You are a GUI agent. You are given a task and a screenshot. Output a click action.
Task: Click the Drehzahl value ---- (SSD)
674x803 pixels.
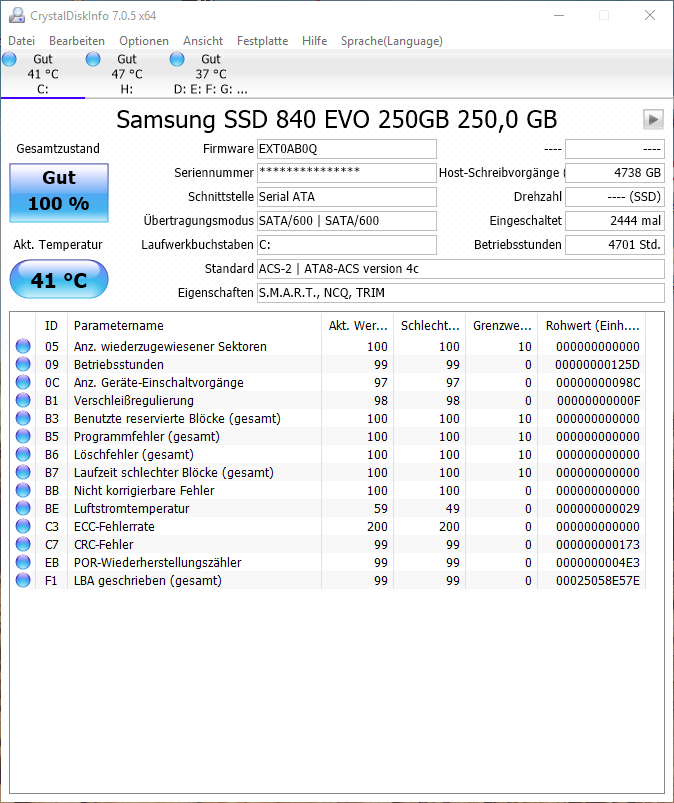615,197
